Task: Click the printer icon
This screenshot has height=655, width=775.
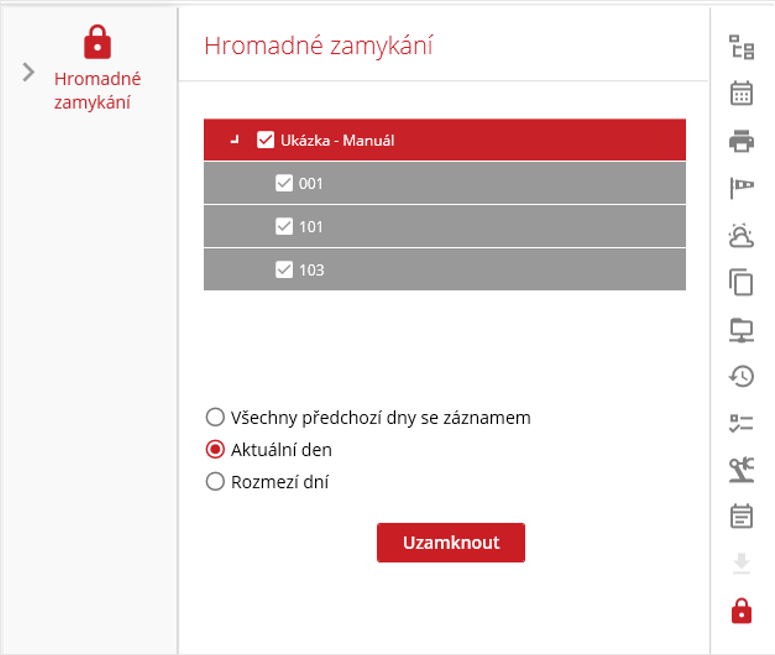Action: [x=741, y=141]
